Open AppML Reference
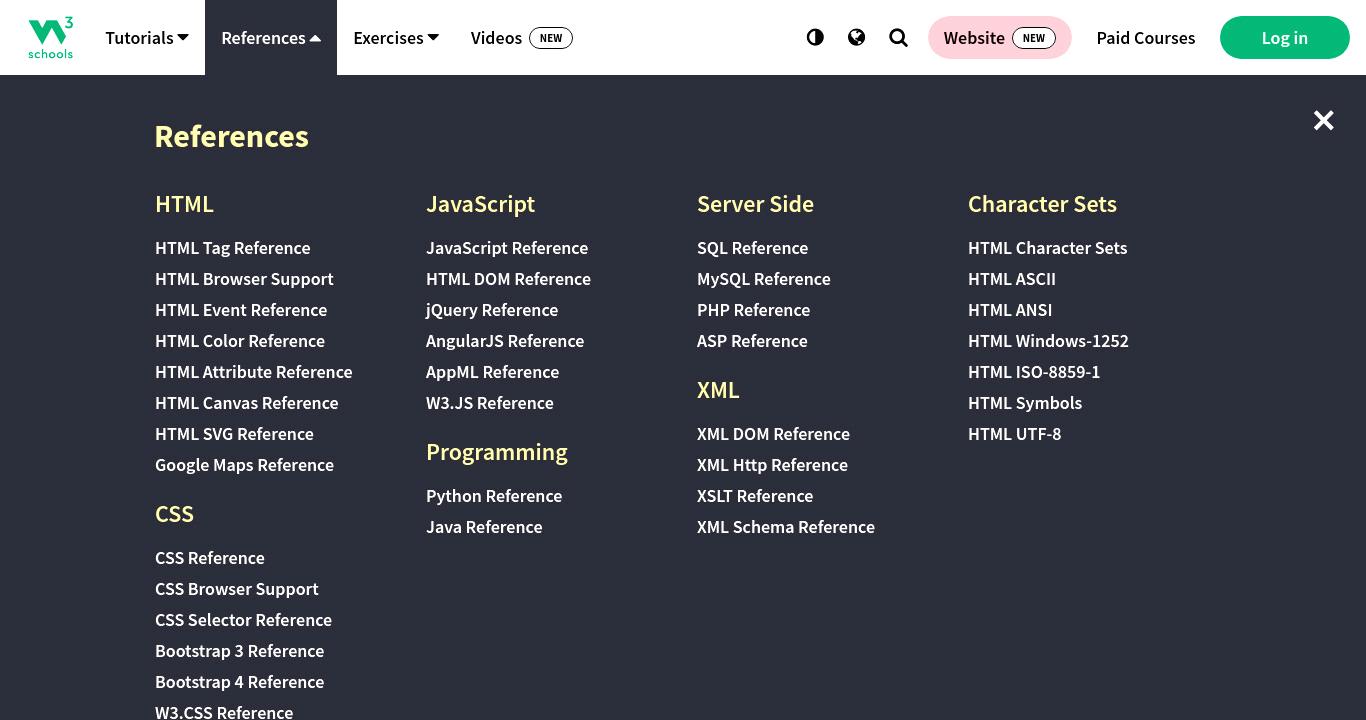Screen dimensions: 1366x720 (493, 372)
